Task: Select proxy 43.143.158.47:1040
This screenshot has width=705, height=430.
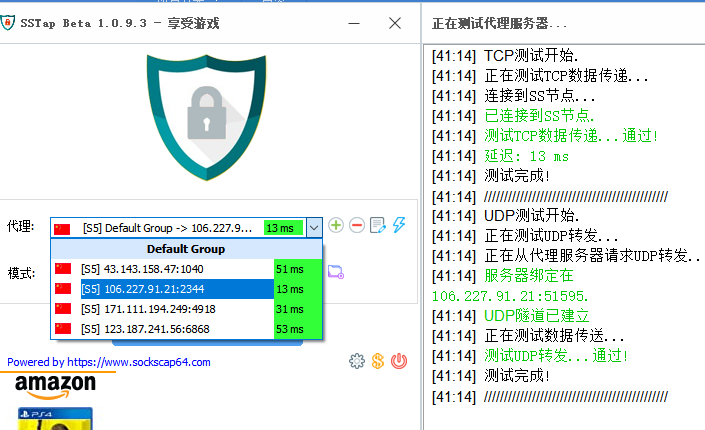Action: tap(187, 269)
